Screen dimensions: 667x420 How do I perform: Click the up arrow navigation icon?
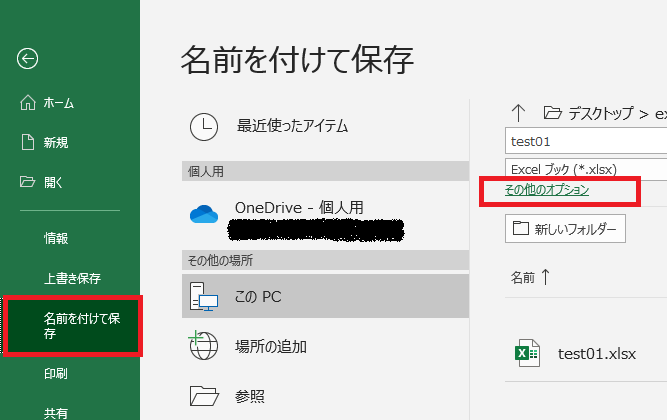click(517, 112)
